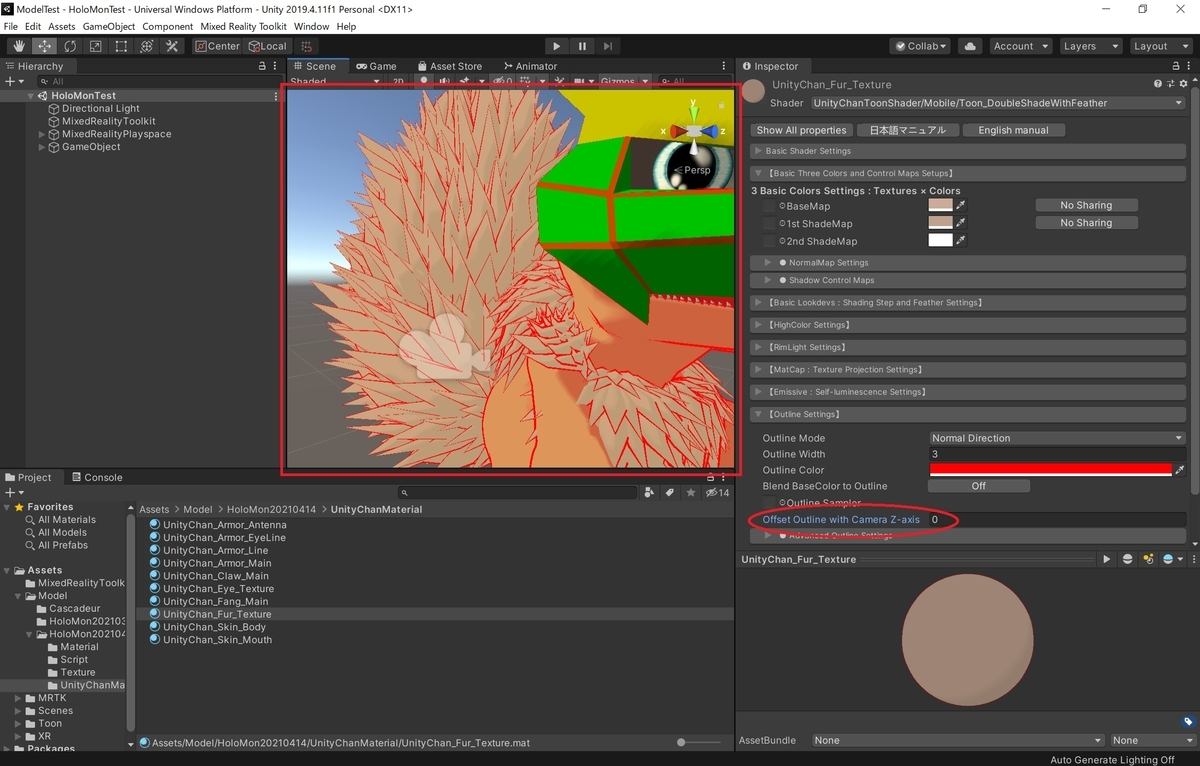Screen dimensions: 1200x766
Task: Select the Rect tool
Action: [121, 46]
